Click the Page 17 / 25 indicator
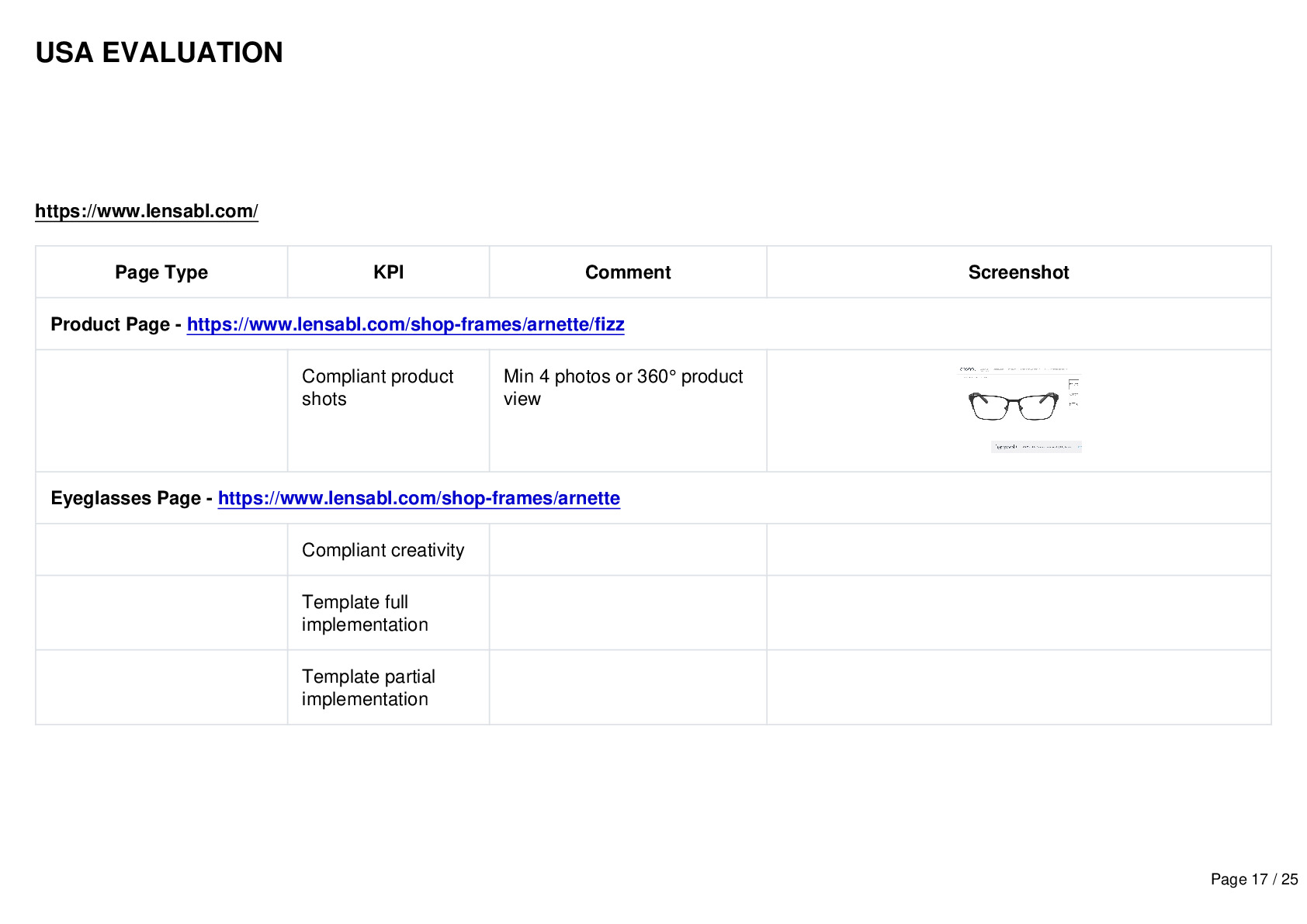Screen dimensions: 1307x924 pyautogui.click(x=1254, y=879)
